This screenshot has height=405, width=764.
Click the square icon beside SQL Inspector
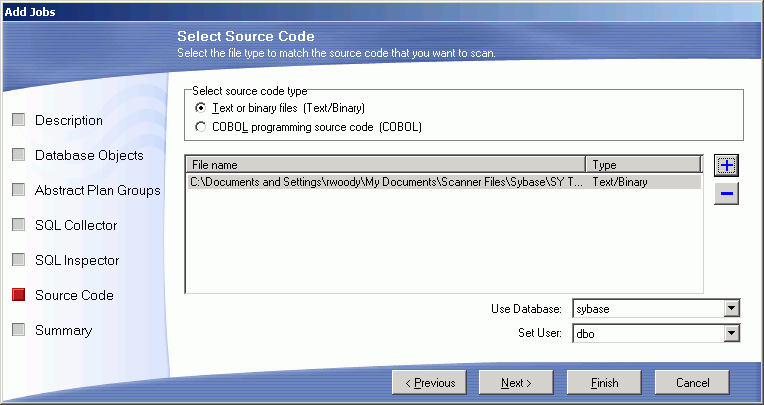pyautogui.click(x=18, y=260)
